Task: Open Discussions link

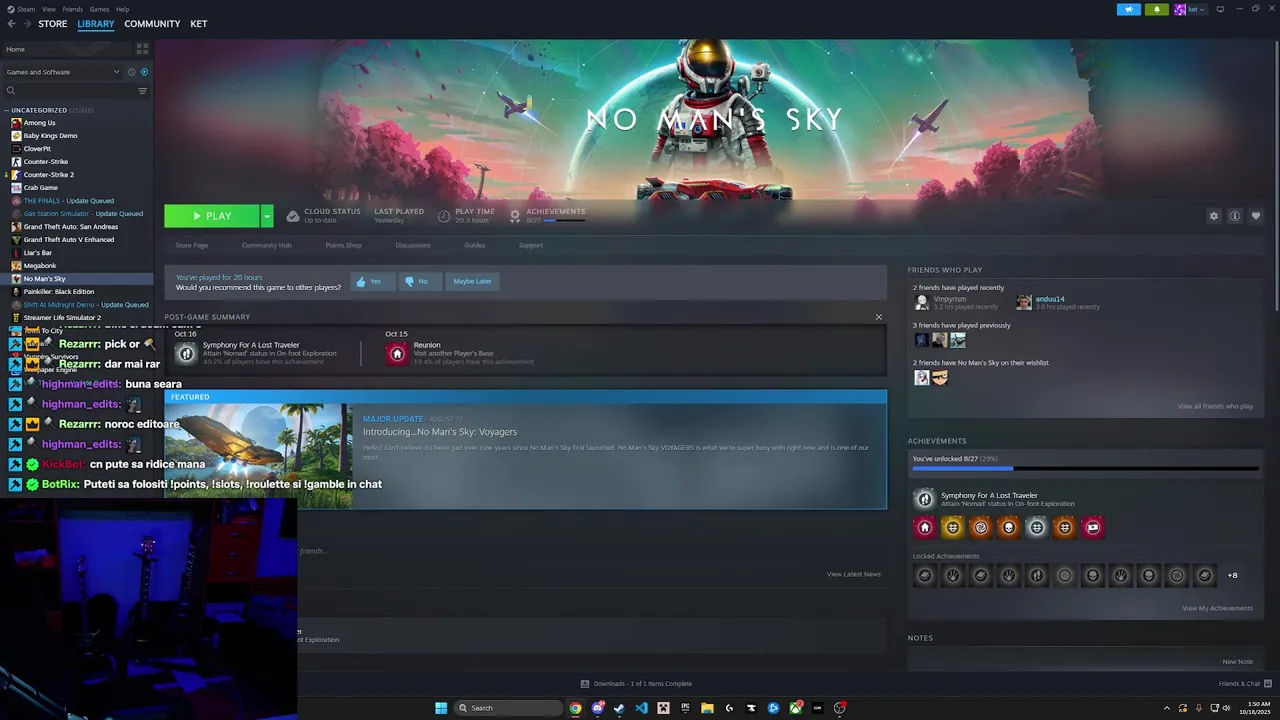Action: (x=413, y=245)
